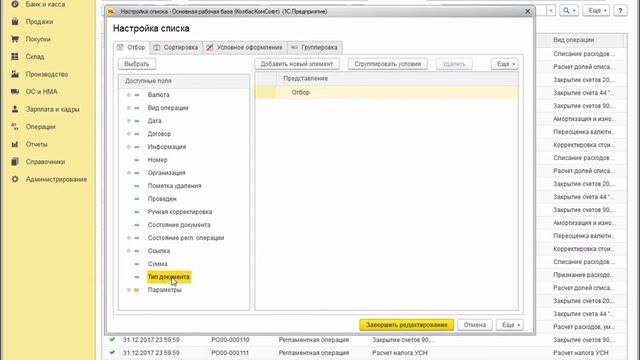Click Добавить новый элемент button
This screenshot has height=360, width=640.
[297, 64]
